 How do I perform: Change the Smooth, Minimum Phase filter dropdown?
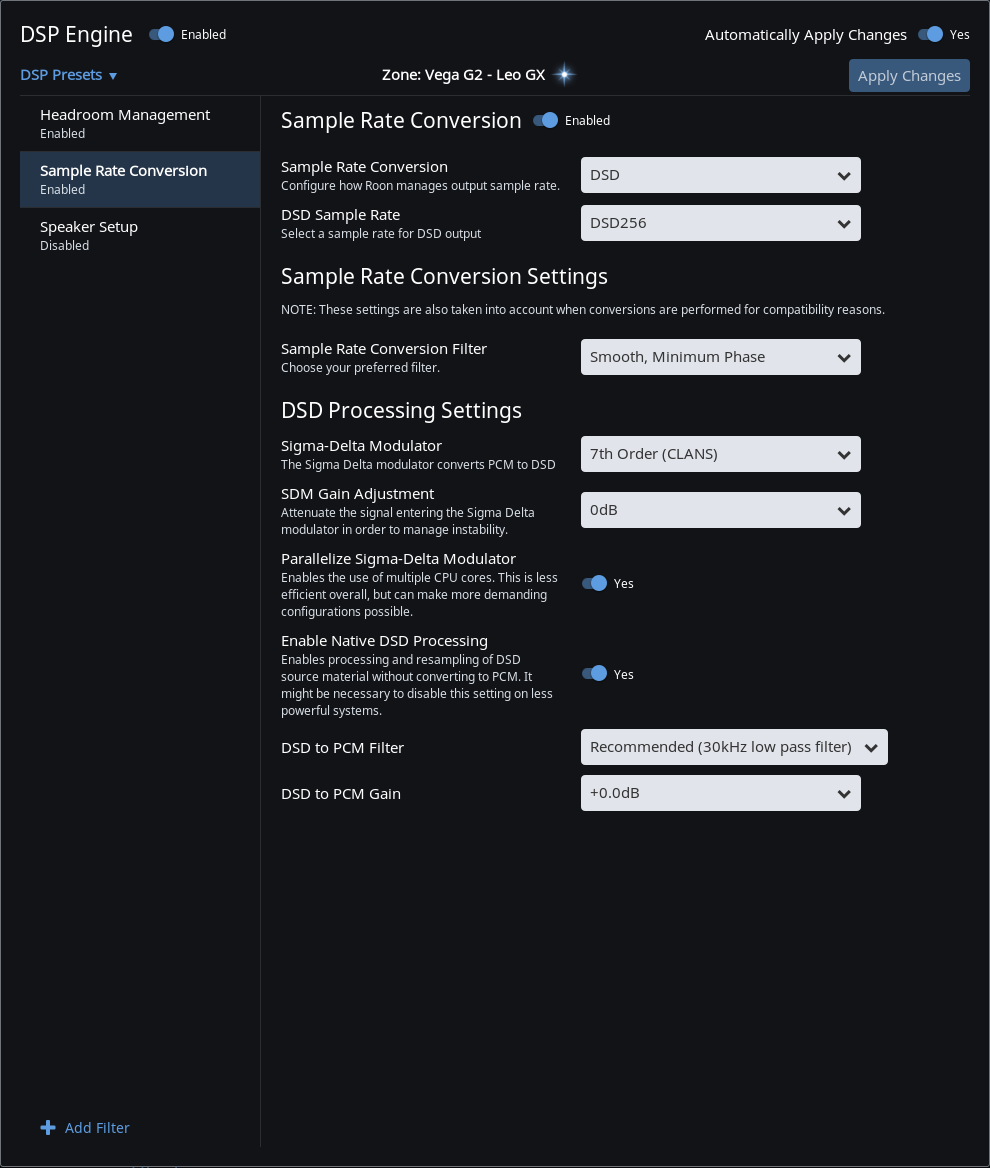click(x=720, y=357)
